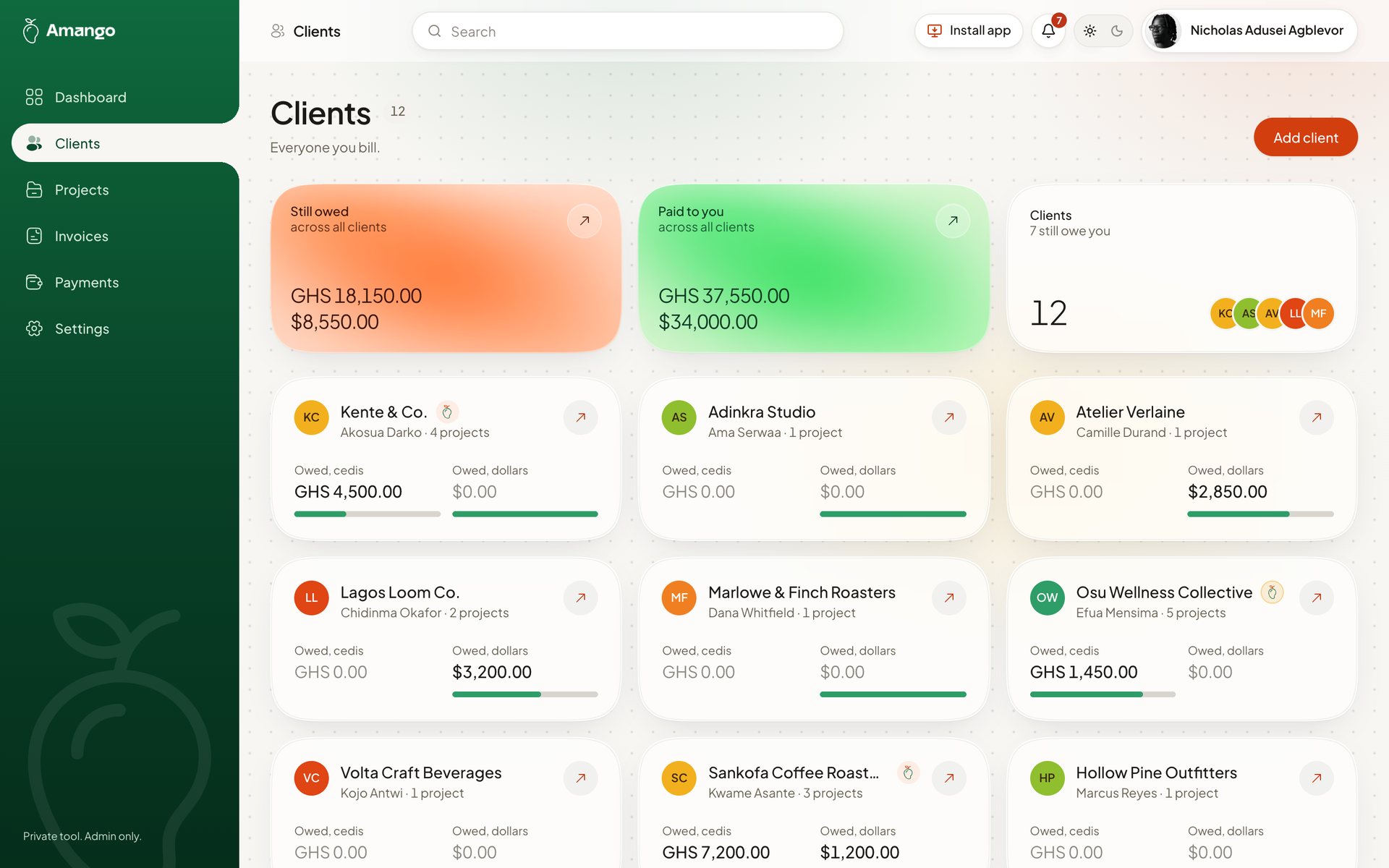Click '$3,200.00' on Lagos Loom card

tap(492, 672)
